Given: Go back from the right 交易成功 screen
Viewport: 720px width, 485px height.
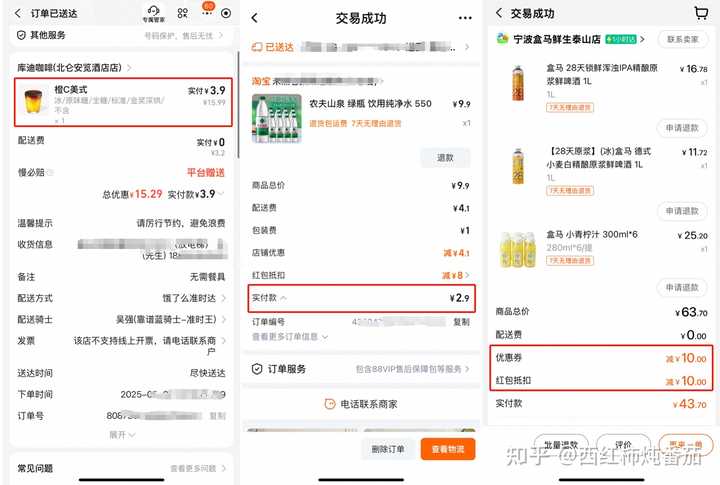Looking at the screenshot, I should click(499, 13).
